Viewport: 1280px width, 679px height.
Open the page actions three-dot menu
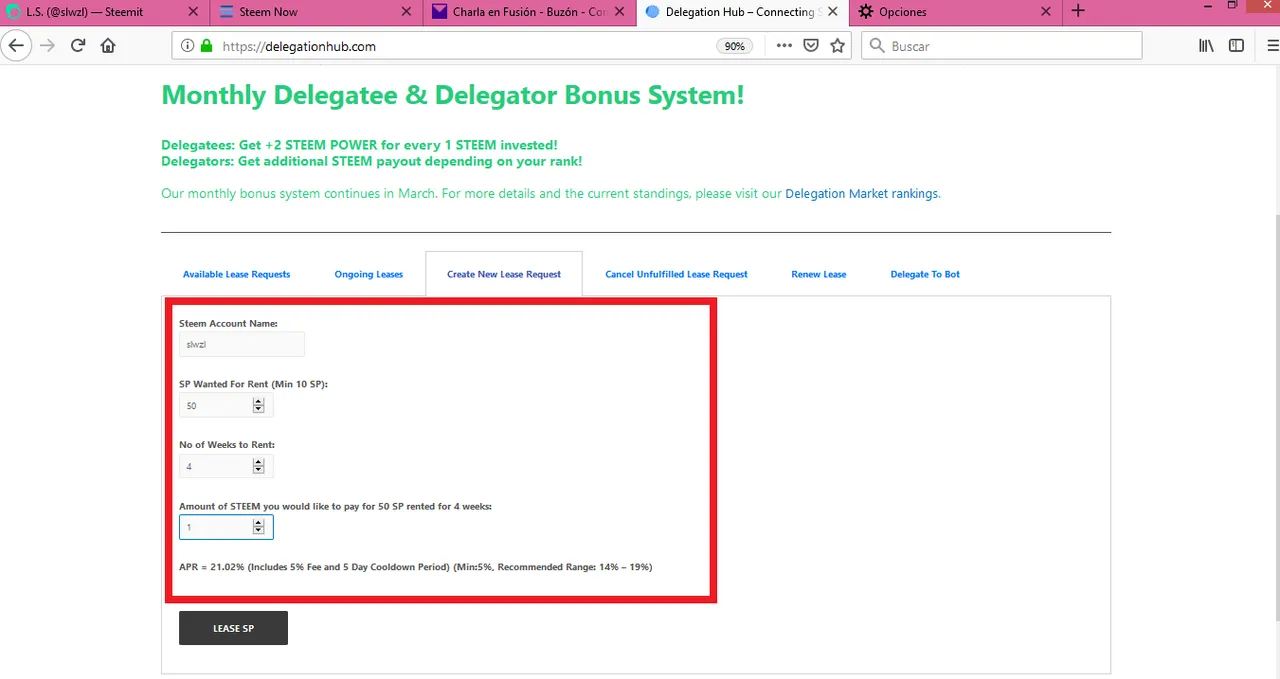click(x=784, y=46)
